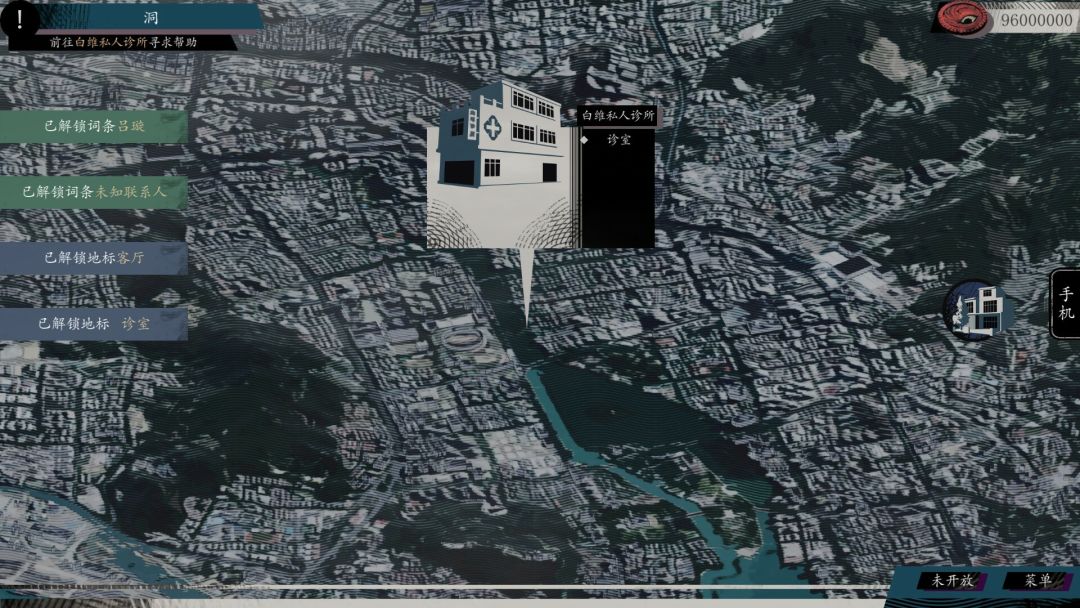Open the 菜单 menu

point(1037,580)
